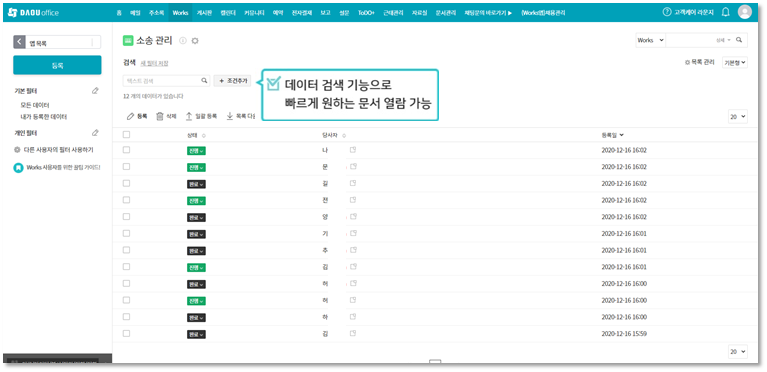
Task: Click the top-right Works search input
Action: point(690,40)
